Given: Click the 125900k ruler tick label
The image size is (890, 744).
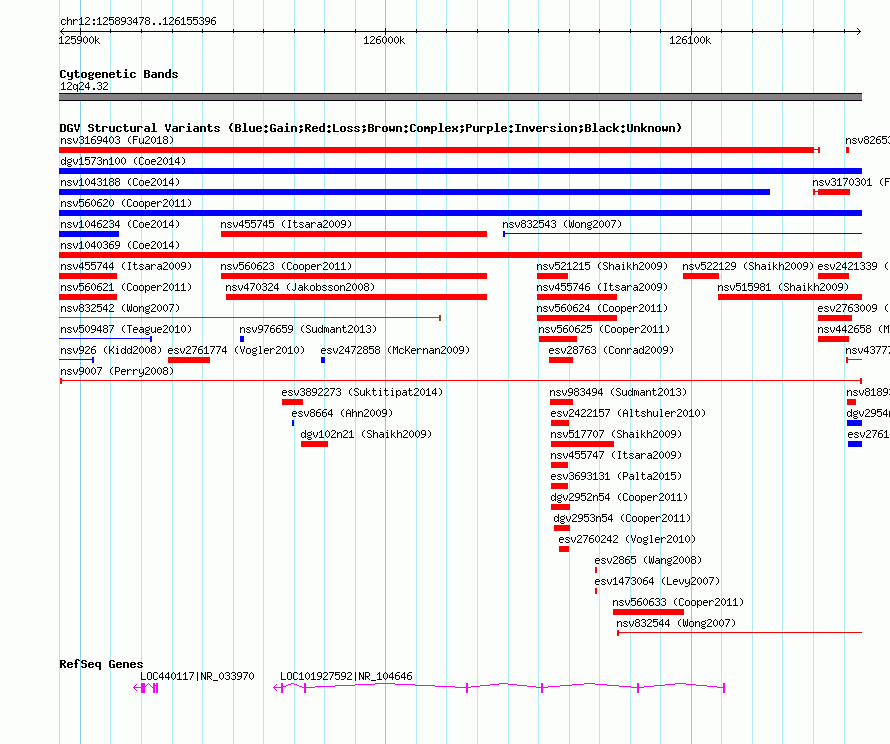Looking at the screenshot, I should click(x=79, y=40).
